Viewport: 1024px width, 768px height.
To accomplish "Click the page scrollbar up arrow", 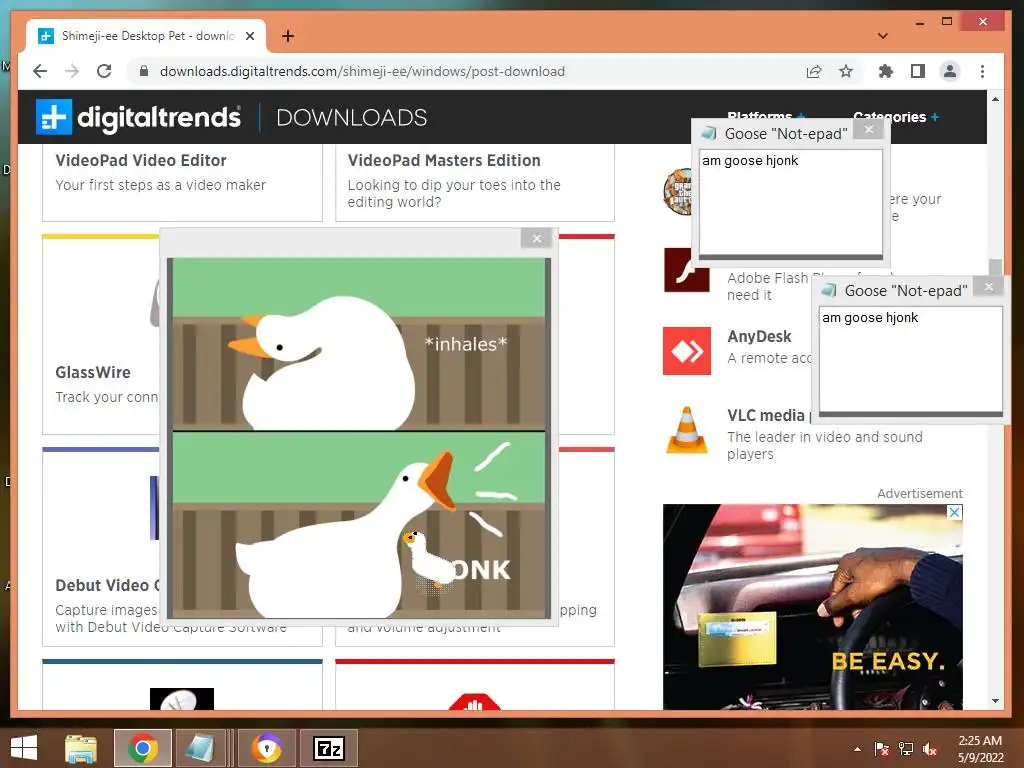I will tap(995, 99).
